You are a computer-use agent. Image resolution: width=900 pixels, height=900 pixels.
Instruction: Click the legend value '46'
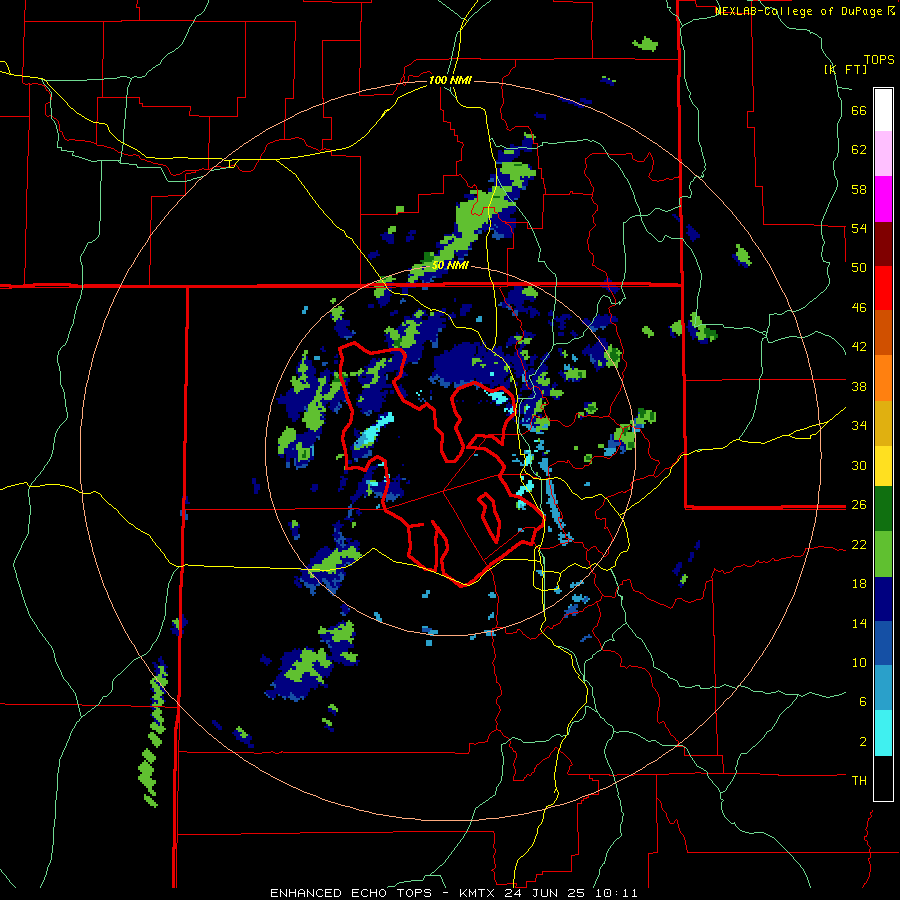coord(859,308)
